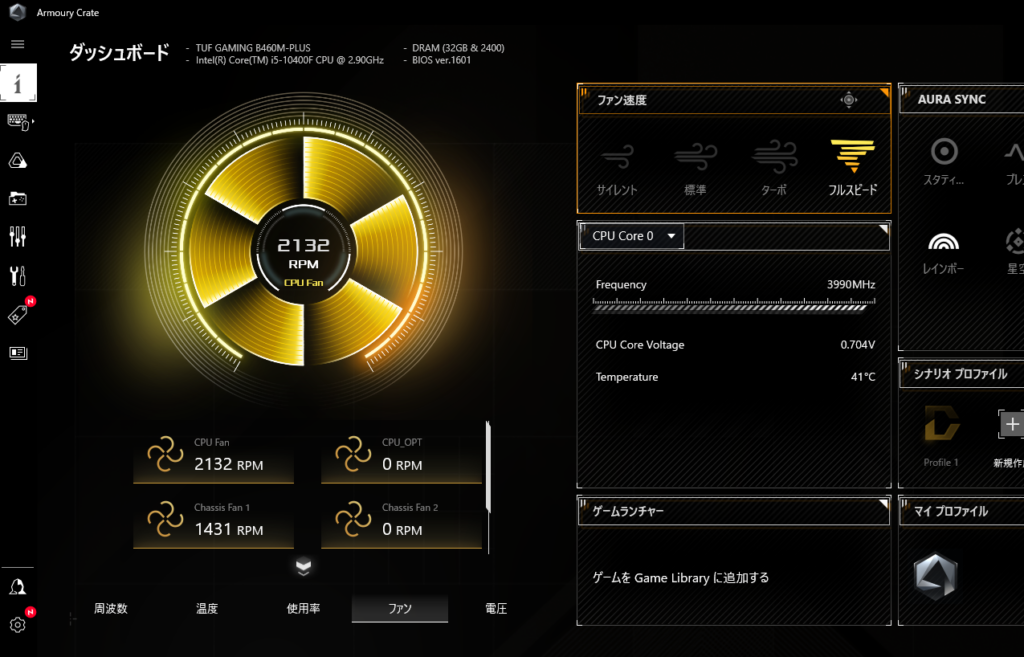Click the central 2132 RPM fan gauge
This screenshot has width=1024, height=657.
[x=303, y=251]
